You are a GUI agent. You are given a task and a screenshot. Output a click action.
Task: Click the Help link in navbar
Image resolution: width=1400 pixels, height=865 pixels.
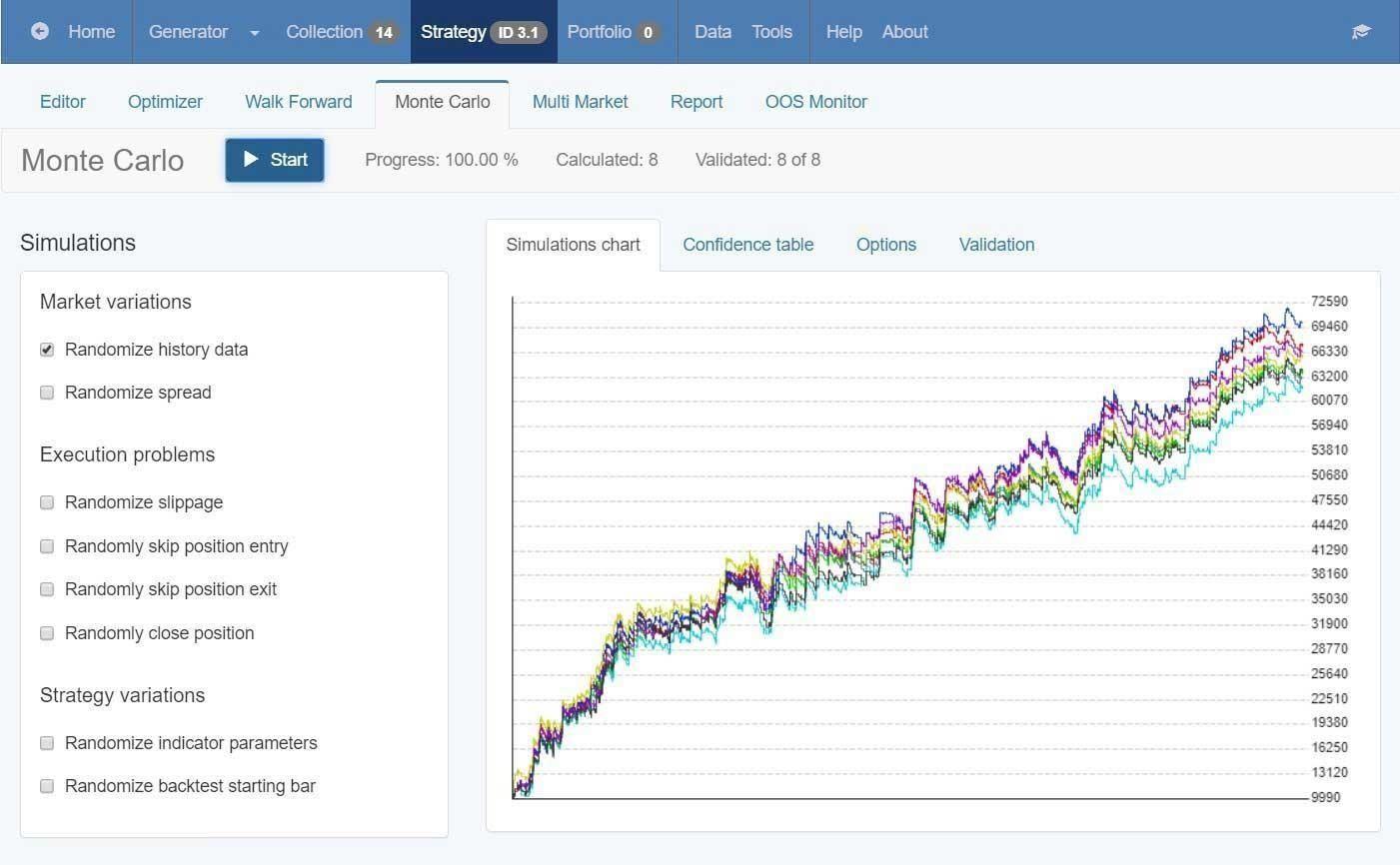coord(843,32)
